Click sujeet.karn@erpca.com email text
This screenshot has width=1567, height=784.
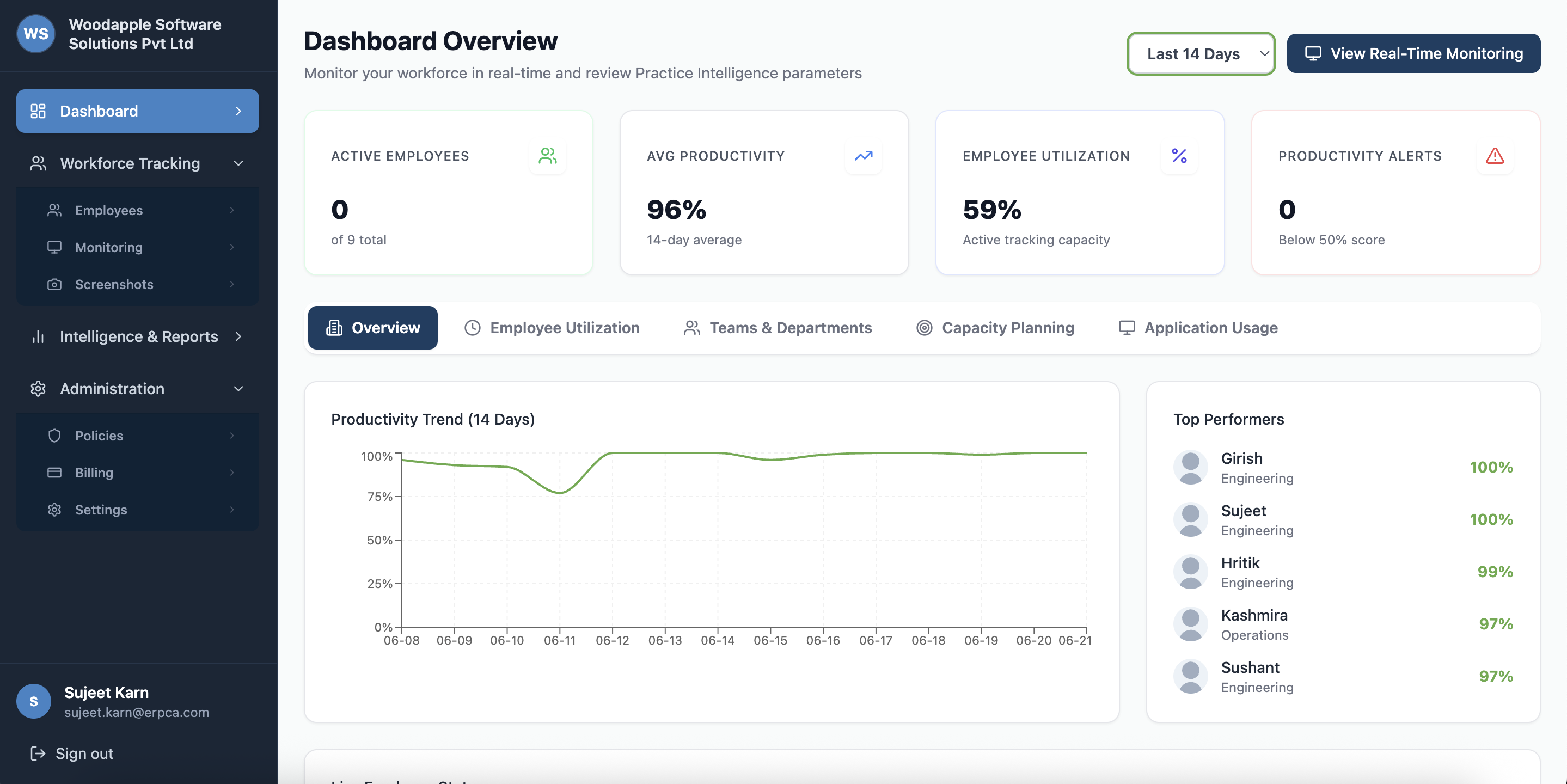(137, 712)
